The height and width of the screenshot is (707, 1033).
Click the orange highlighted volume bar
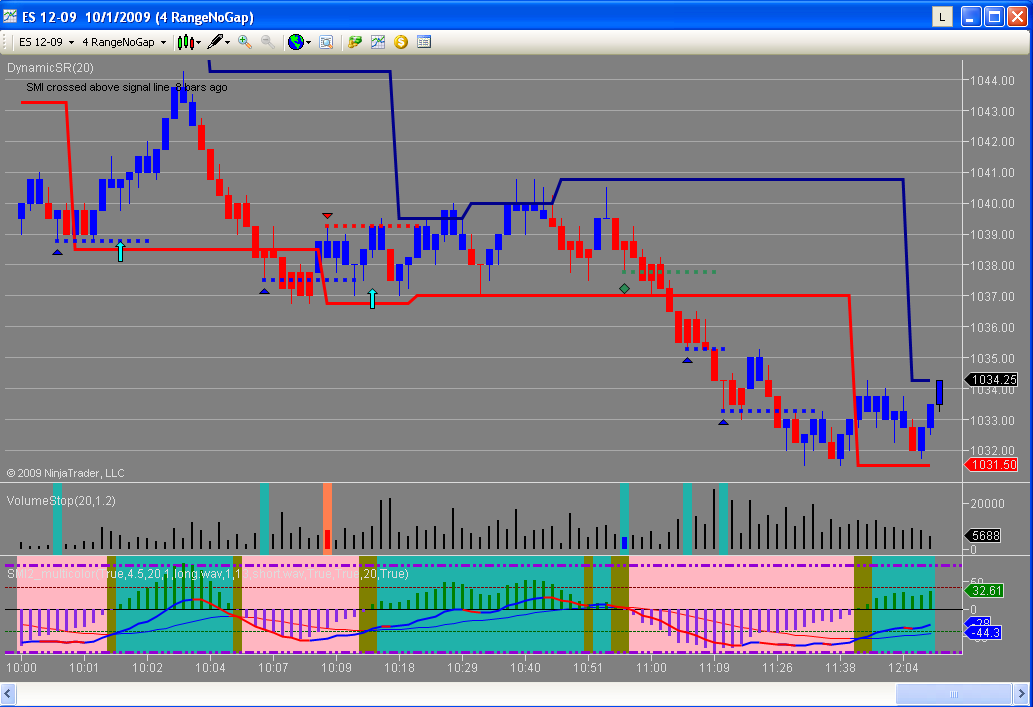pyautogui.click(x=327, y=518)
